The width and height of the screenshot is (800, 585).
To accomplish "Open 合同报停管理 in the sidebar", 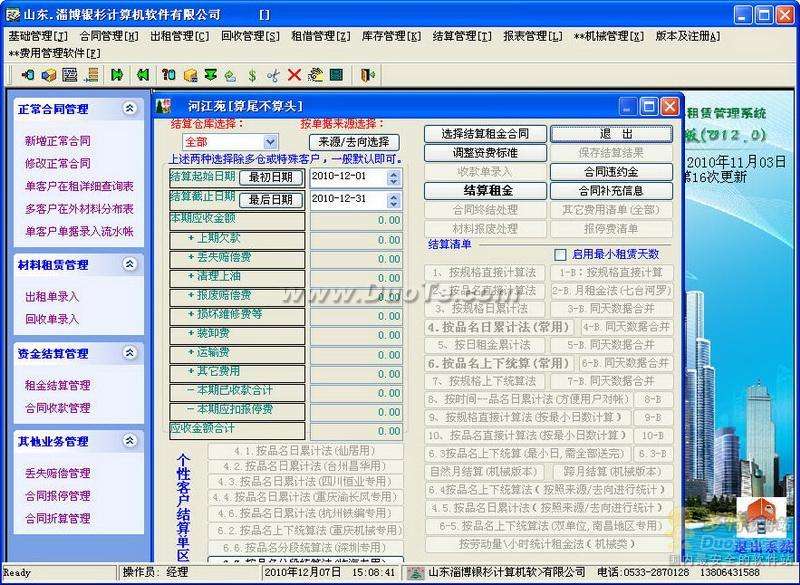I will [x=58, y=495].
